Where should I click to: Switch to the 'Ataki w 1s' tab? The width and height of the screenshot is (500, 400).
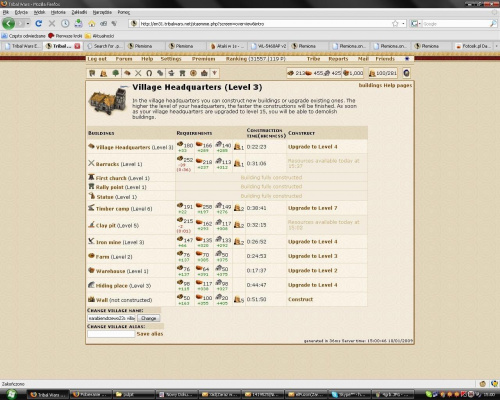coord(228,46)
